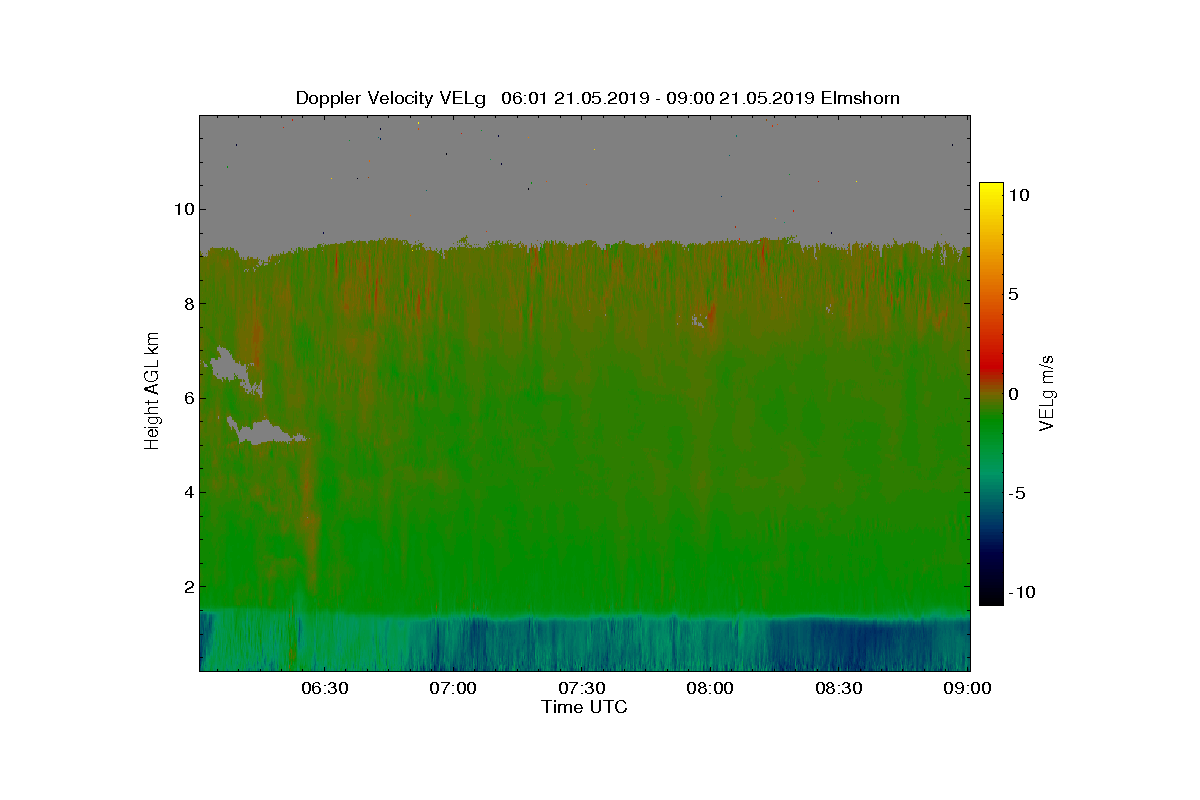
Task: Click the colorbar value label -10
Action: pos(1020,592)
